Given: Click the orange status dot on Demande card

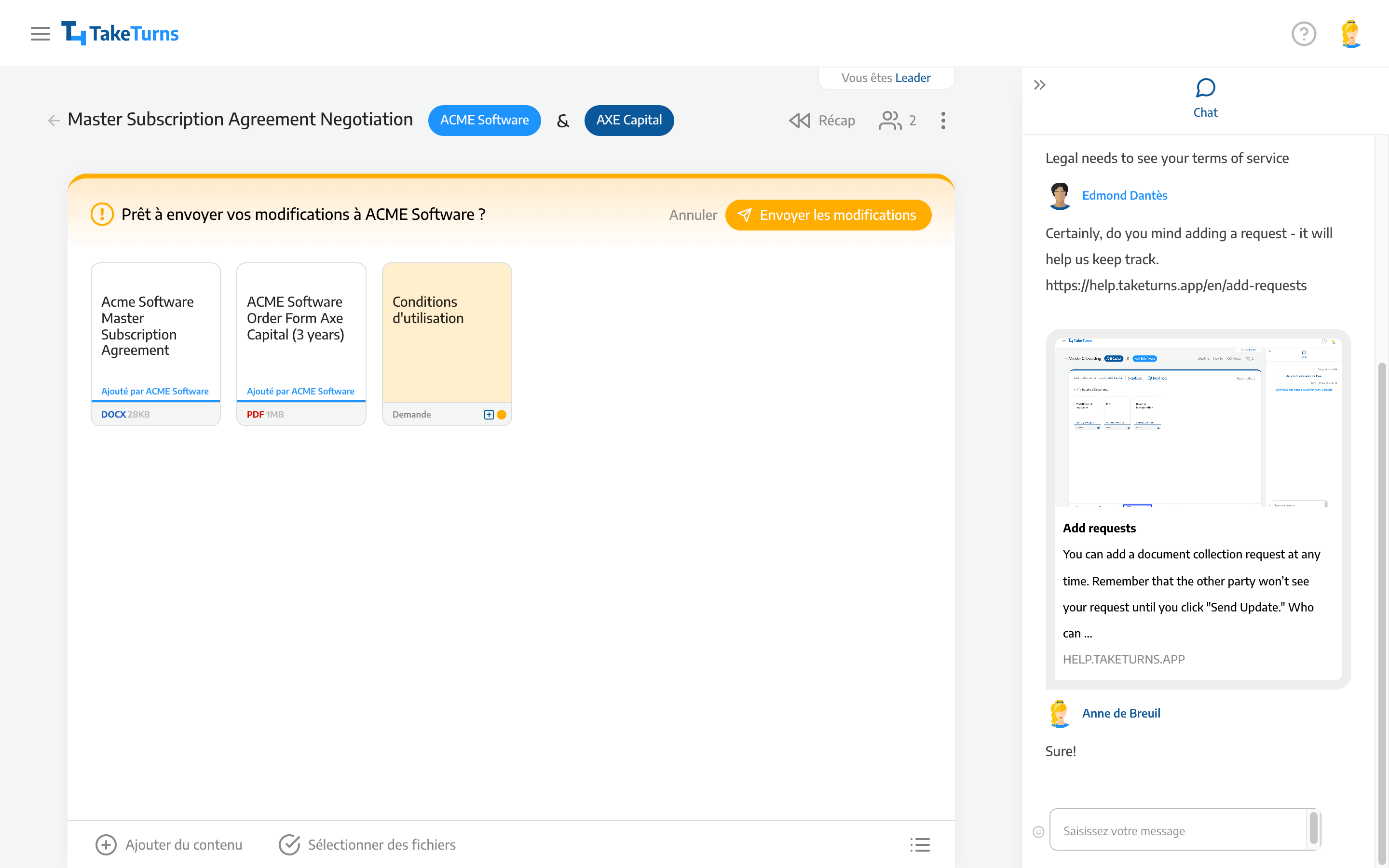Looking at the screenshot, I should point(502,415).
